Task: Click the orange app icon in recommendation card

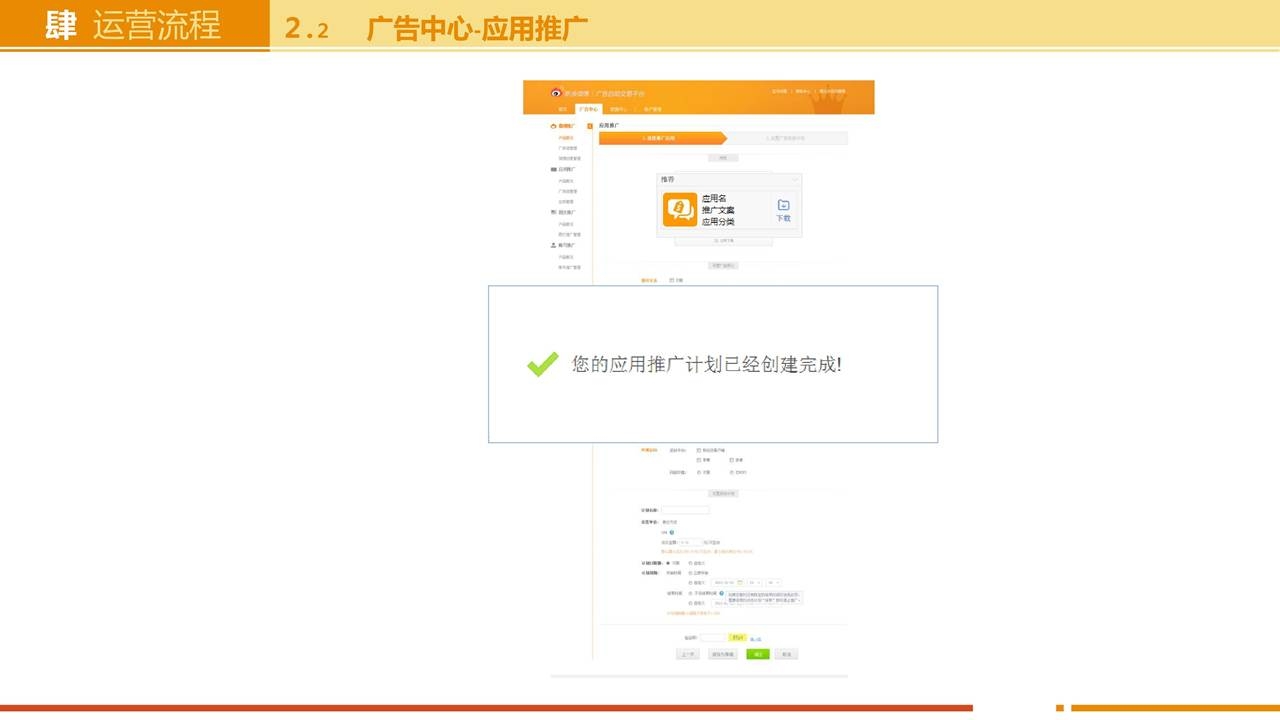Action: 680,209
